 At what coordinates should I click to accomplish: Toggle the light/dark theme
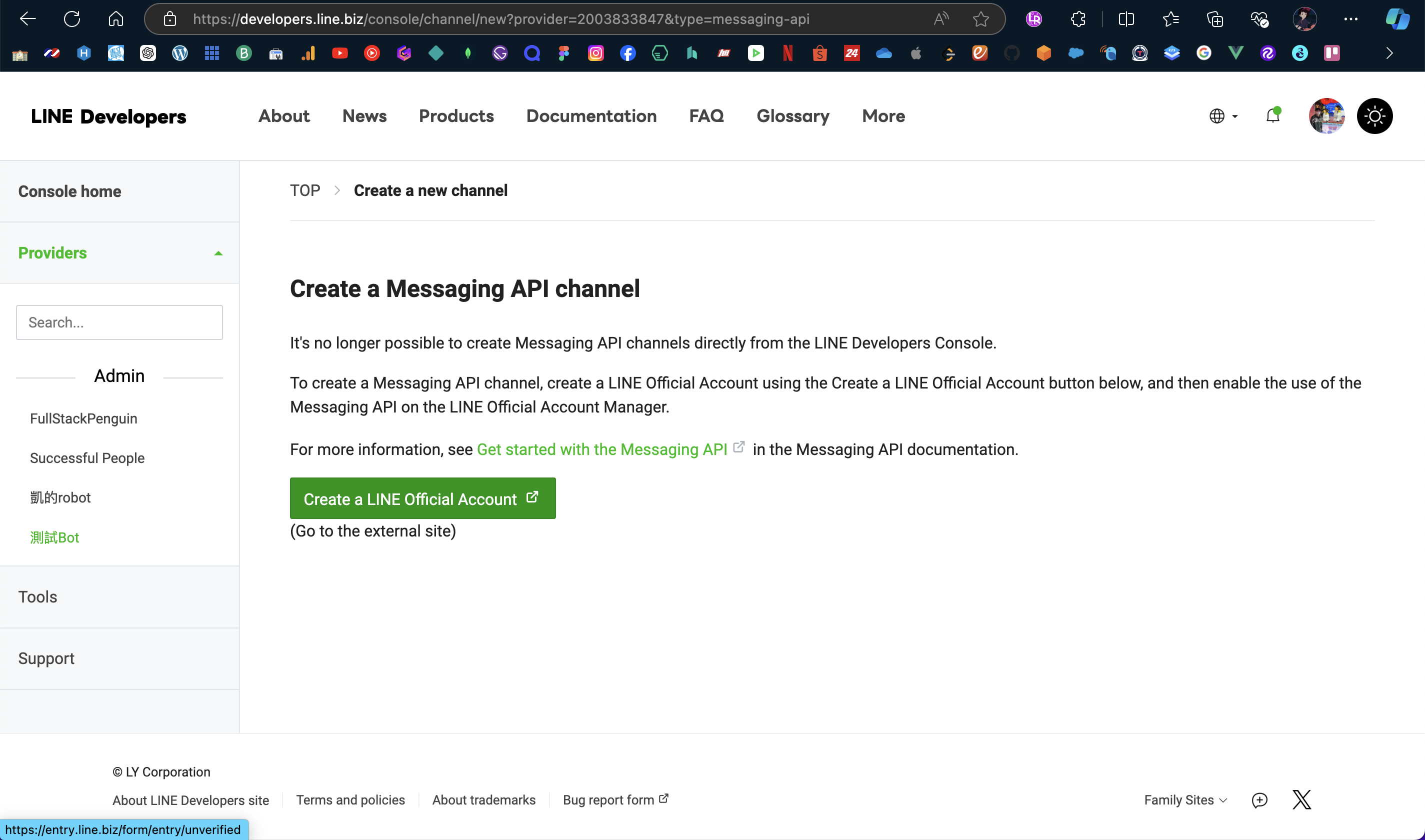click(1374, 115)
